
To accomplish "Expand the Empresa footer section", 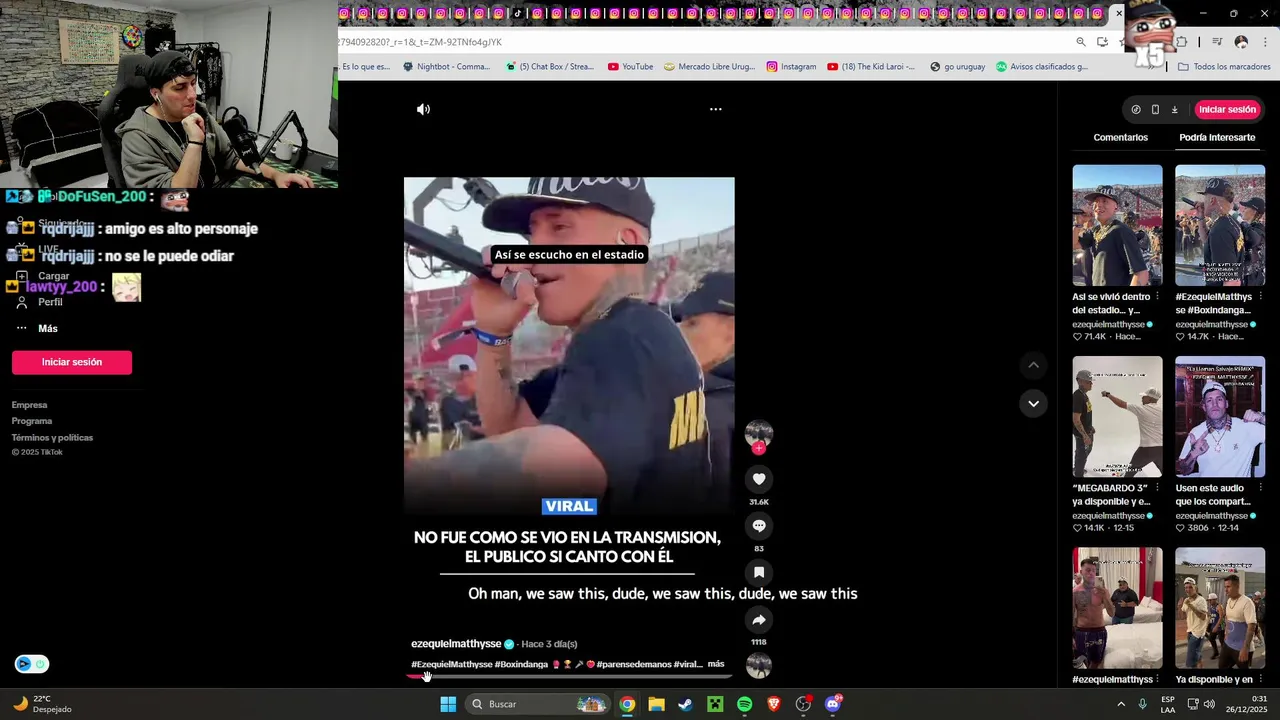I will (x=29, y=405).
